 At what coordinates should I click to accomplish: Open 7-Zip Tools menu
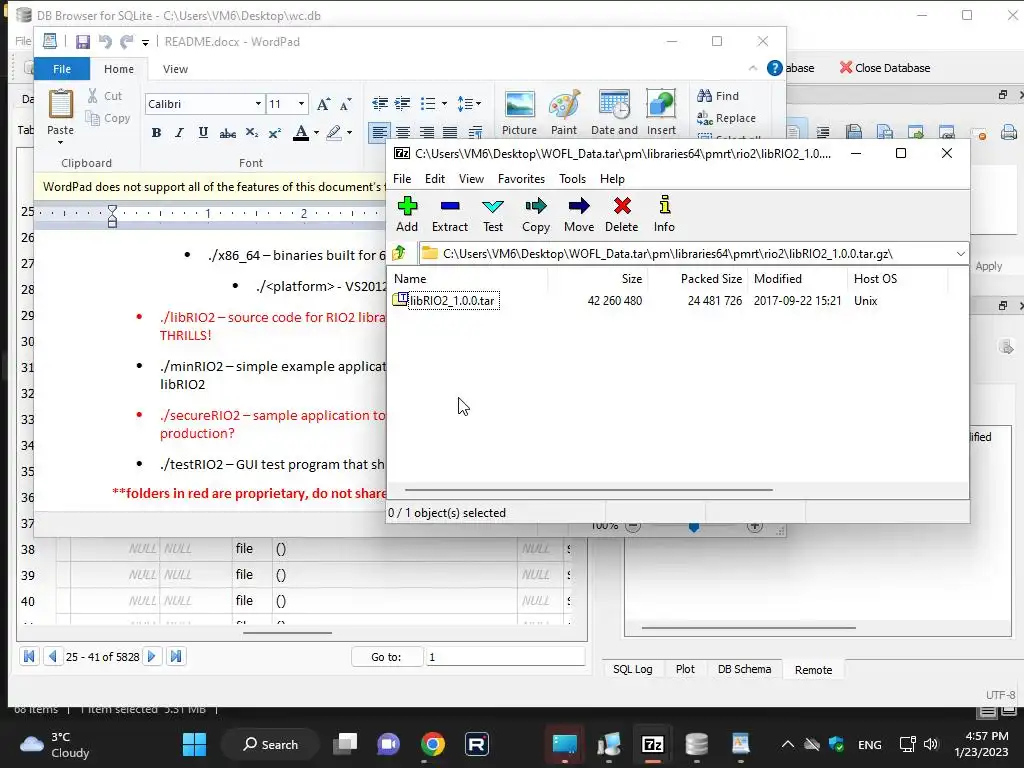click(x=573, y=179)
